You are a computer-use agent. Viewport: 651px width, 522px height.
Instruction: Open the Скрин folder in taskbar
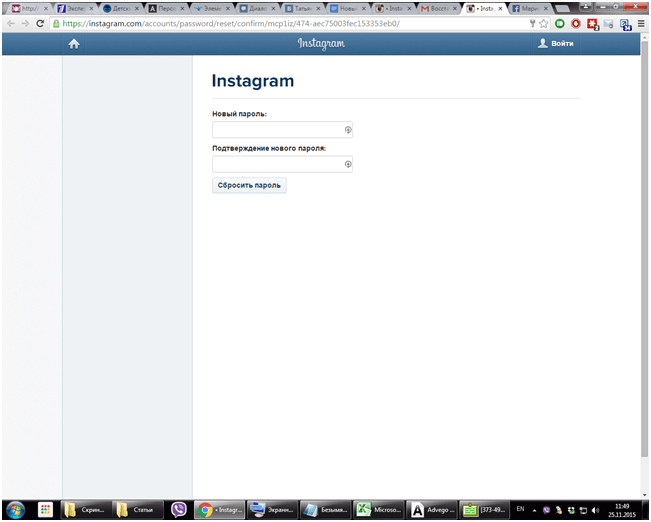coord(86,510)
